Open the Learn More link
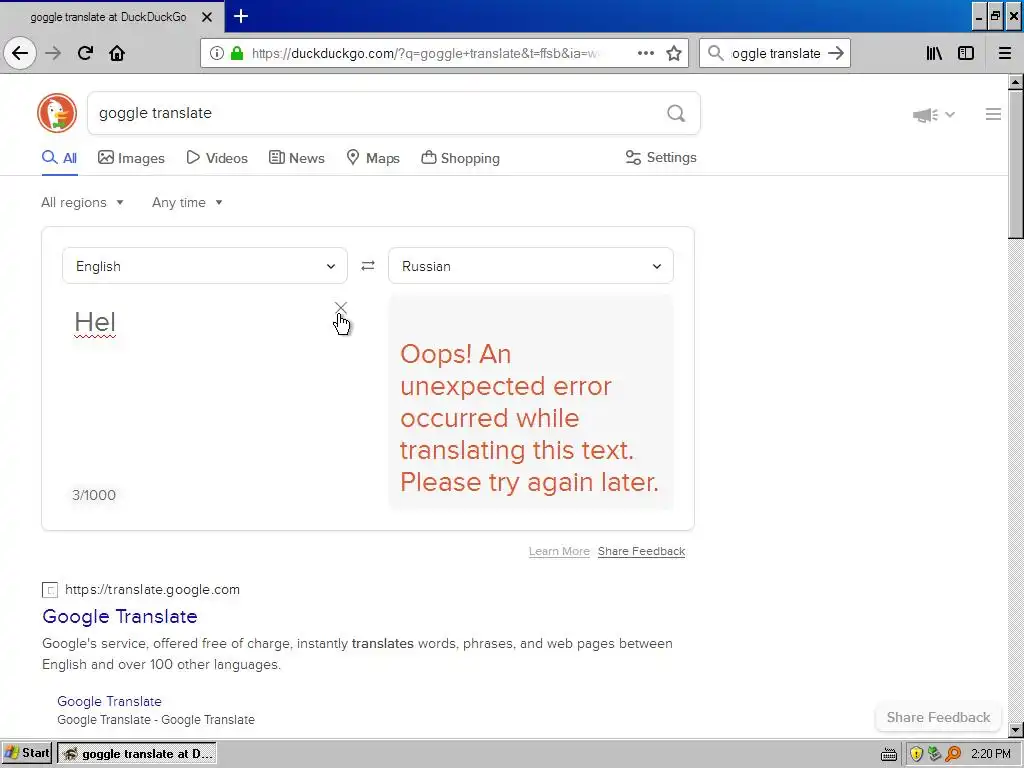This screenshot has height=768, width=1024. coord(559,551)
